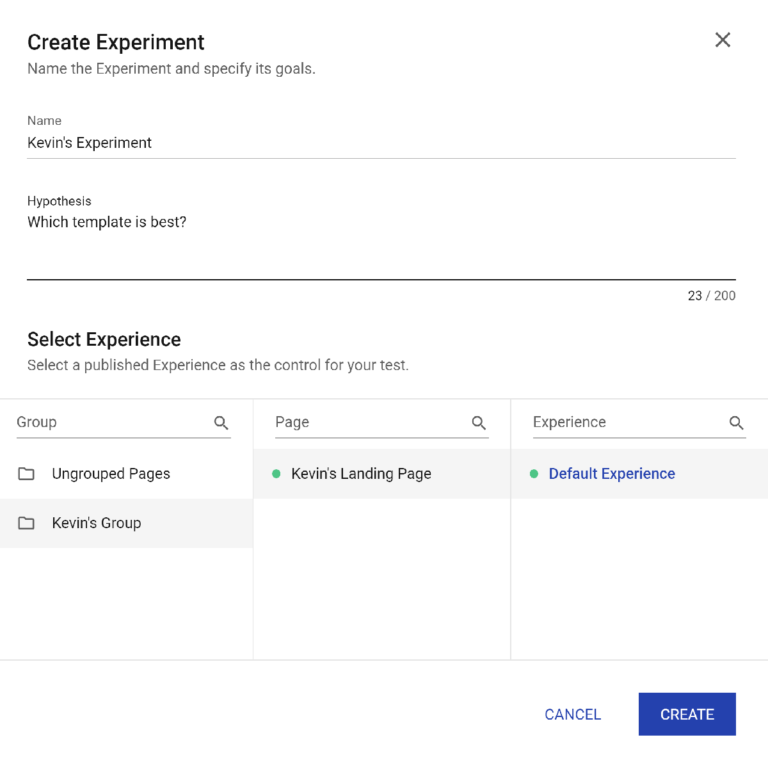
Task: Click the Page search icon
Action: point(479,423)
